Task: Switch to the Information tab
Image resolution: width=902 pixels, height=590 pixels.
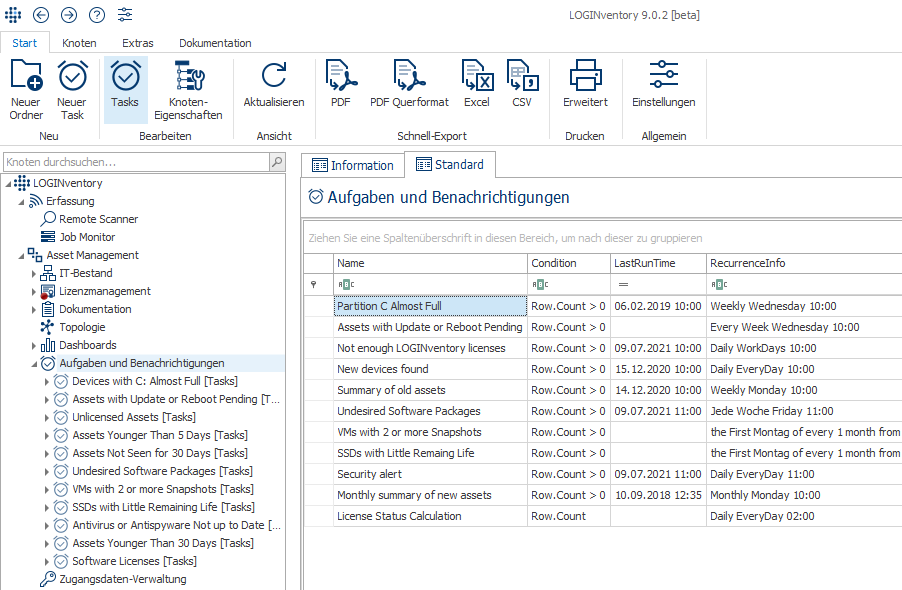Action: tap(353, 166)
